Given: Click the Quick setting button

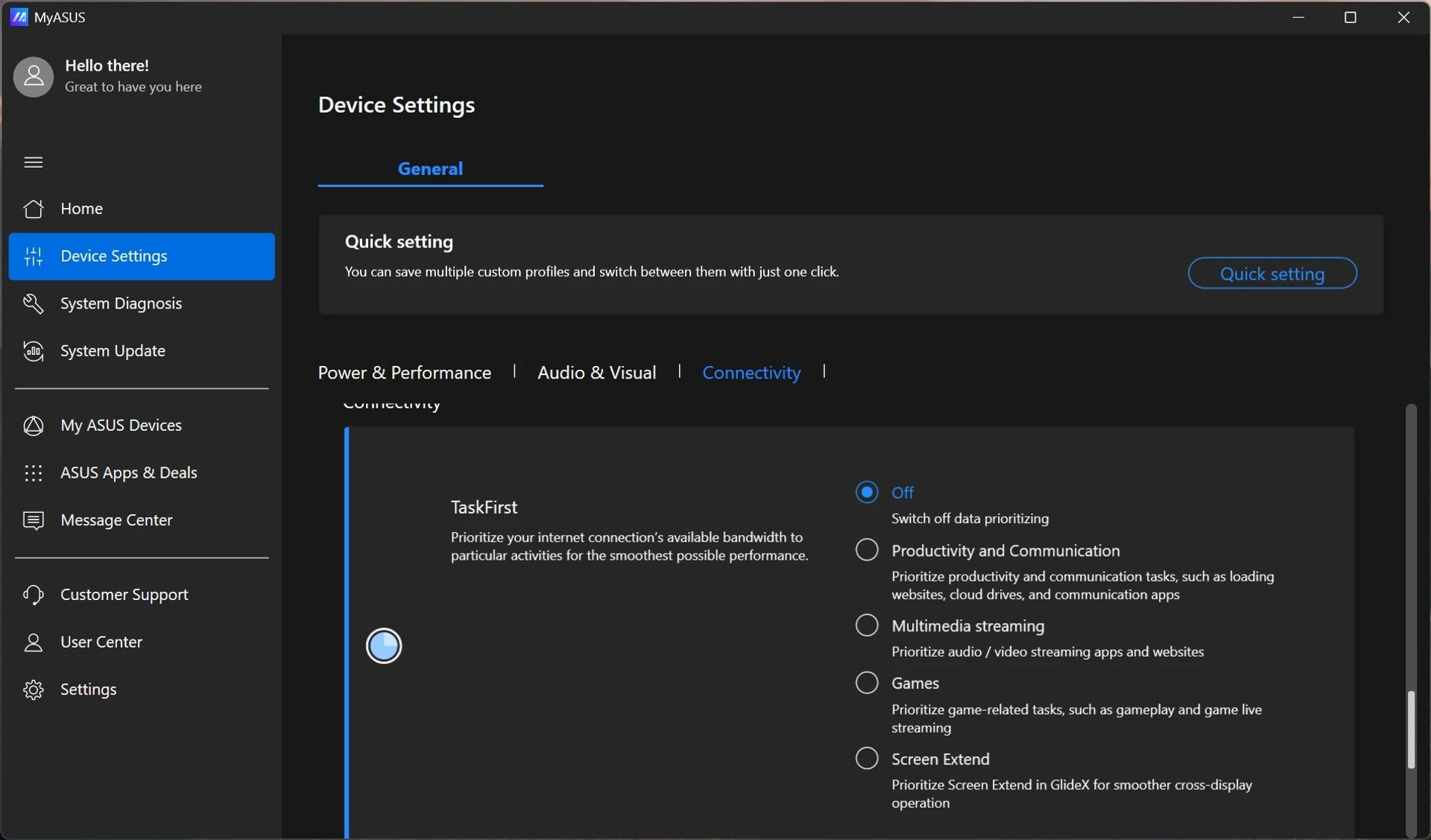Looking at the screenshot, I should [x=1272, y=274].
